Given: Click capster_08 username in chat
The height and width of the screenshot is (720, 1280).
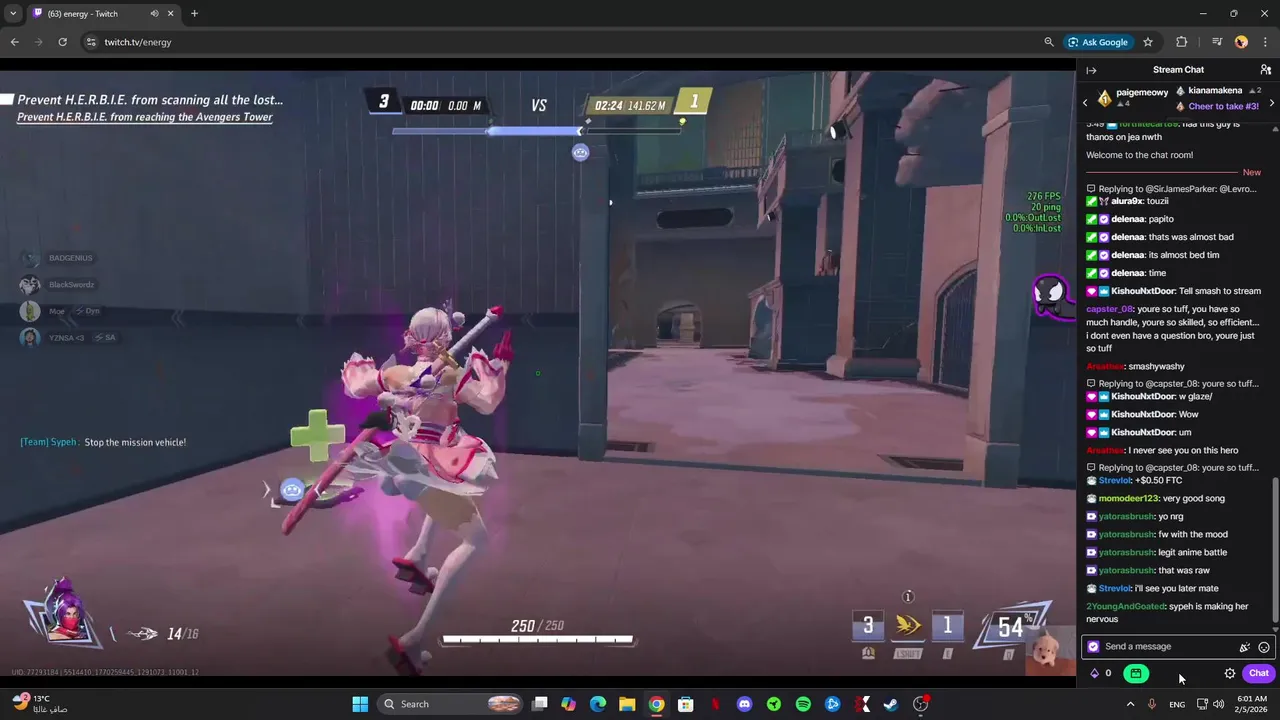Looking at the screenshot, I should click(1109, 309).
